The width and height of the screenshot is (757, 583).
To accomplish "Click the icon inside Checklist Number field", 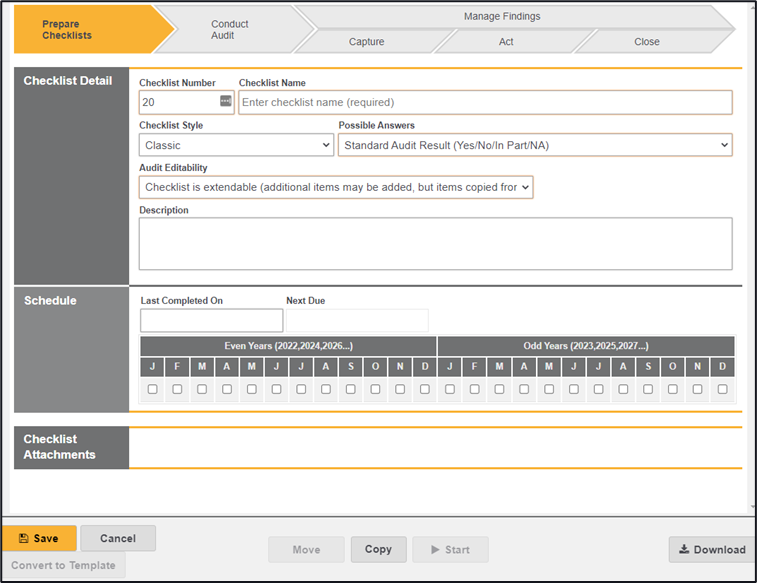I will (x=225, y=102).
